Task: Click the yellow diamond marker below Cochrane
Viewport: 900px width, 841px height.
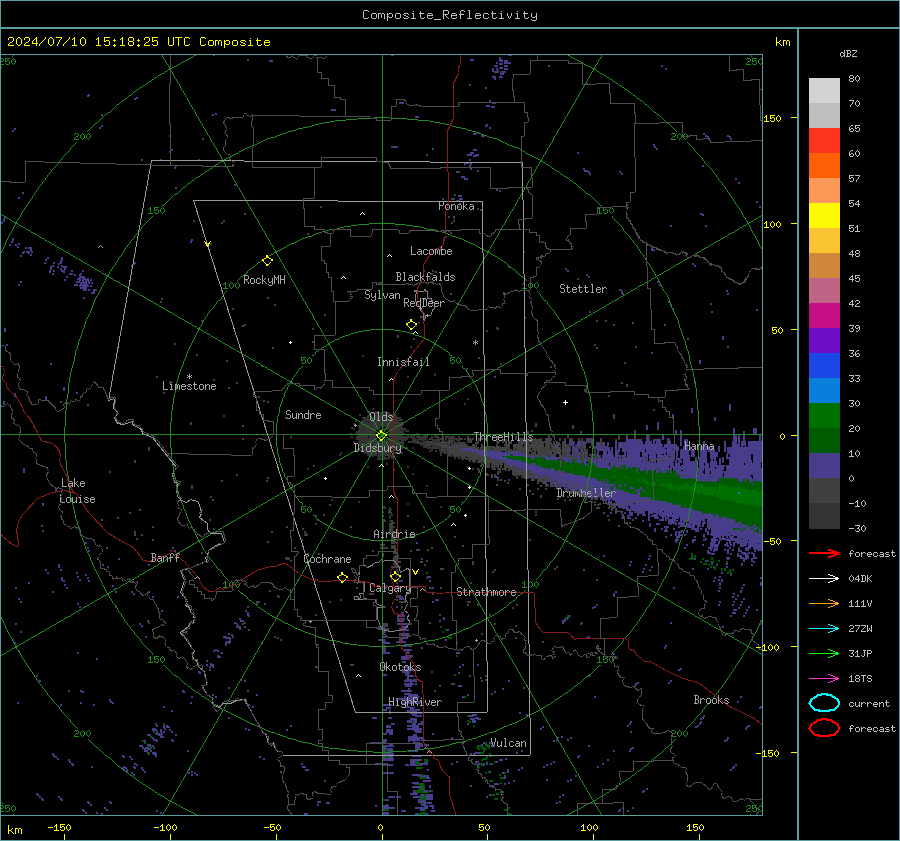Action: [342, 578]
